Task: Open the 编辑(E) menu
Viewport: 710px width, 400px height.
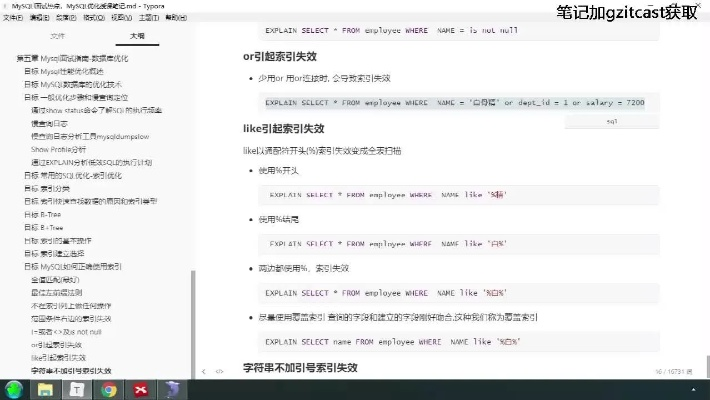Action: click(39, 18)
